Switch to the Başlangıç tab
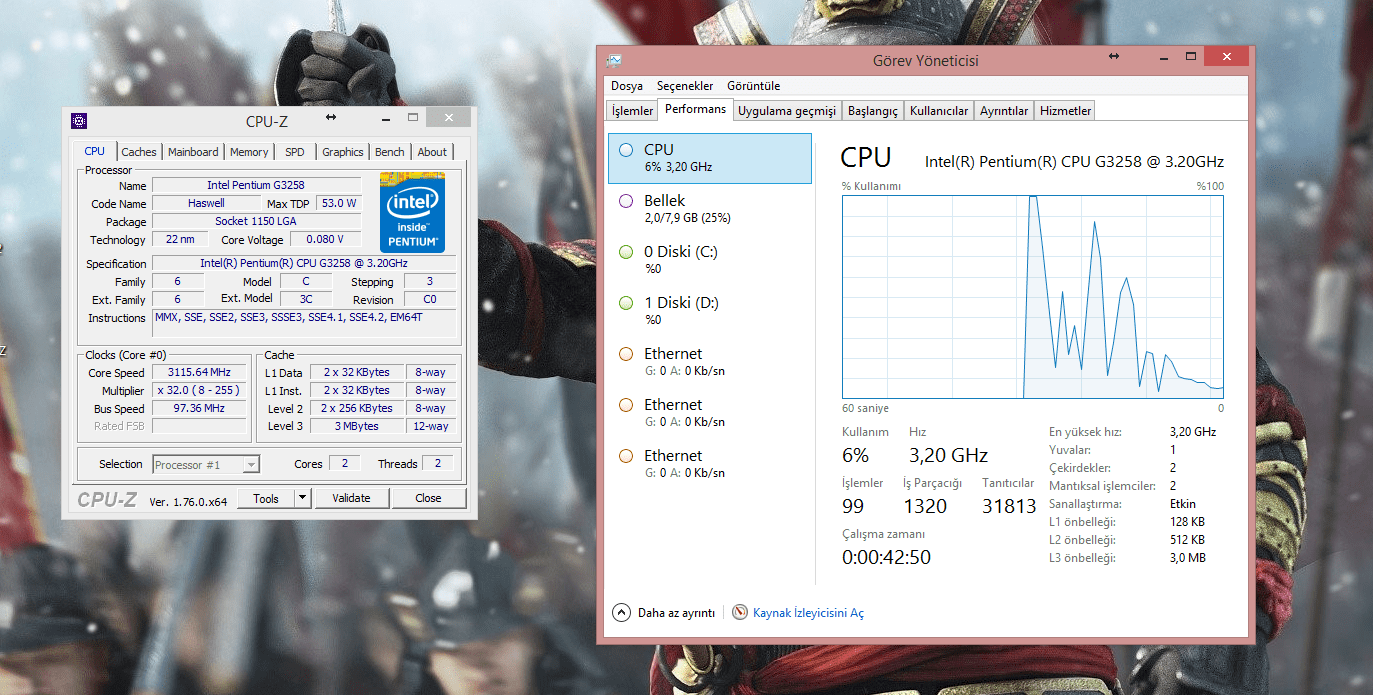 (873, 111)
